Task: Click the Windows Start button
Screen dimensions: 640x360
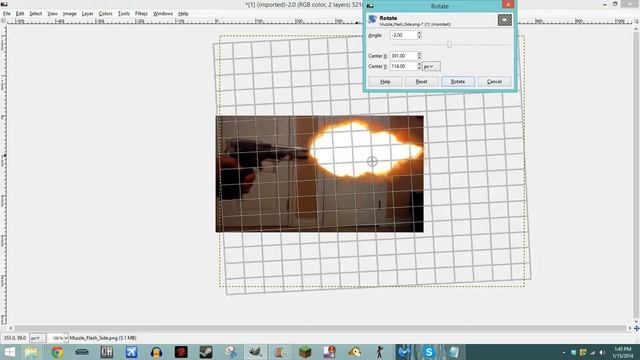Action: [9, 352]
